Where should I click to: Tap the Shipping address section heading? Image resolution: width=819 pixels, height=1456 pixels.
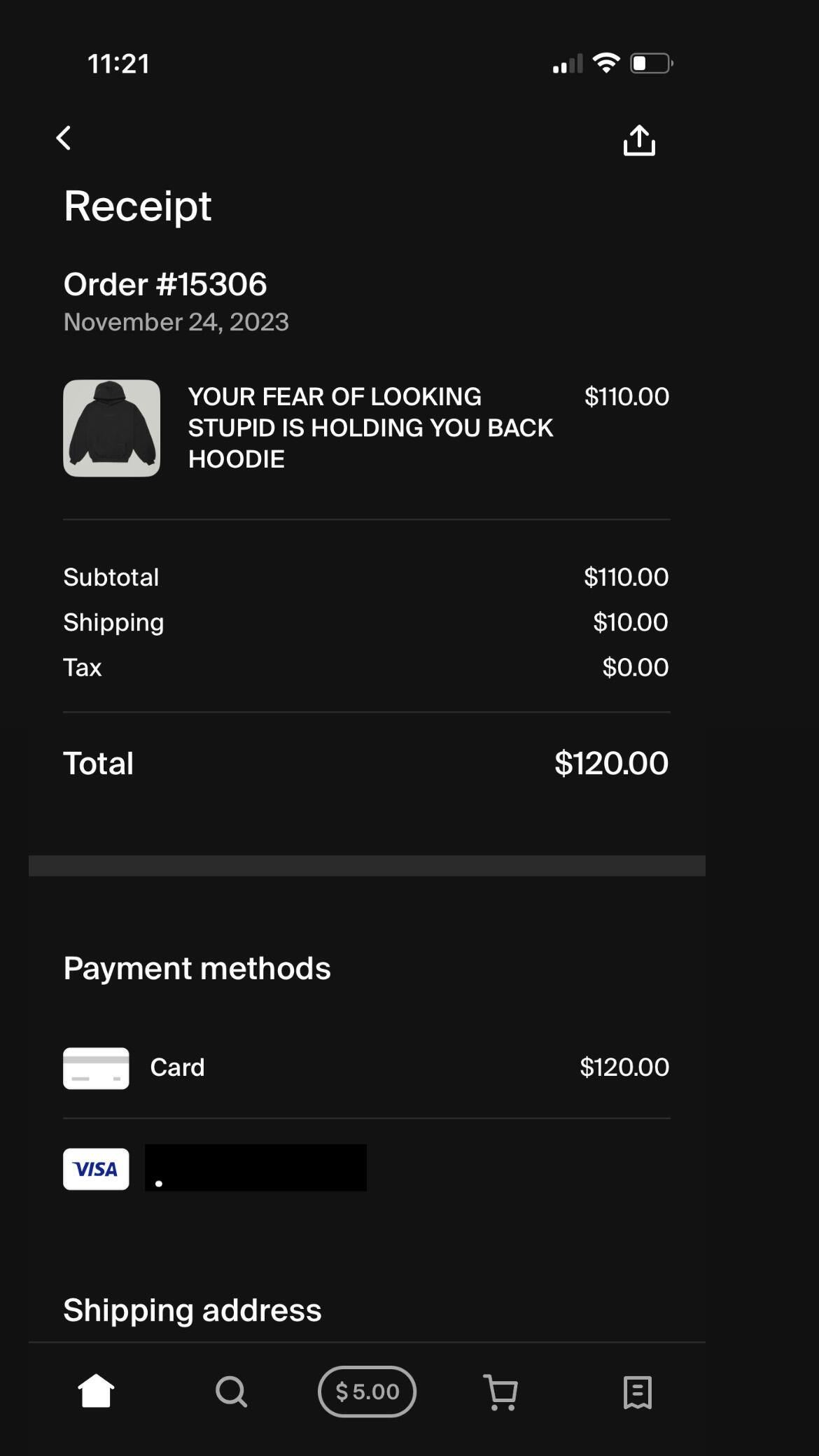click(x=192, y=1310)
